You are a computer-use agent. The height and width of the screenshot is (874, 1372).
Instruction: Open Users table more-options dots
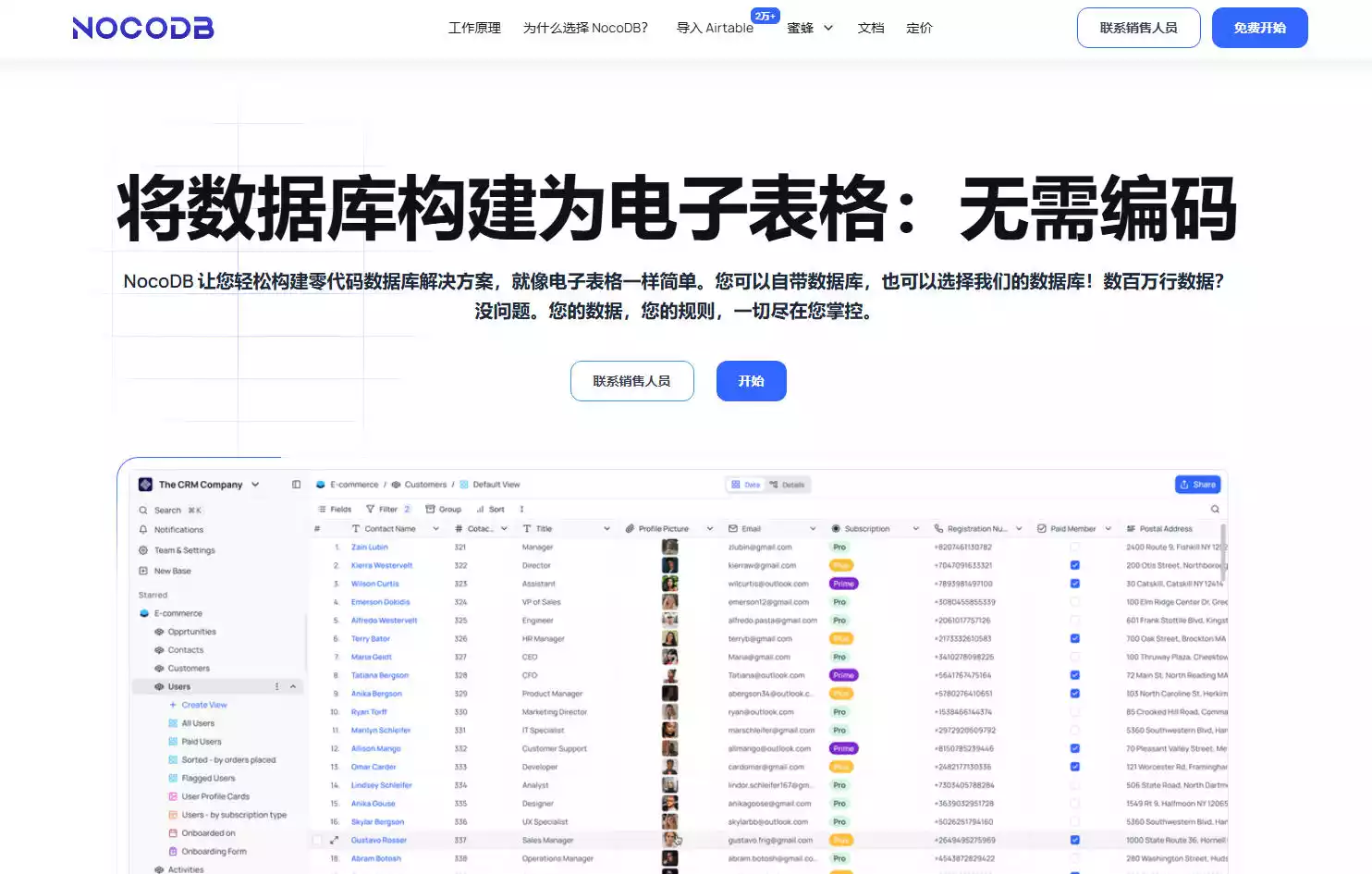click(x=276, y=687)
